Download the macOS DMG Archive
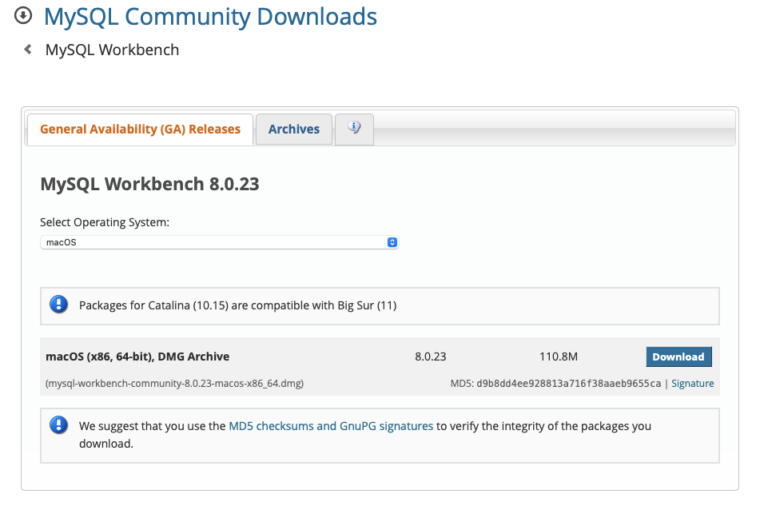Viewport: 768px width, 518px height. point(678,357)
